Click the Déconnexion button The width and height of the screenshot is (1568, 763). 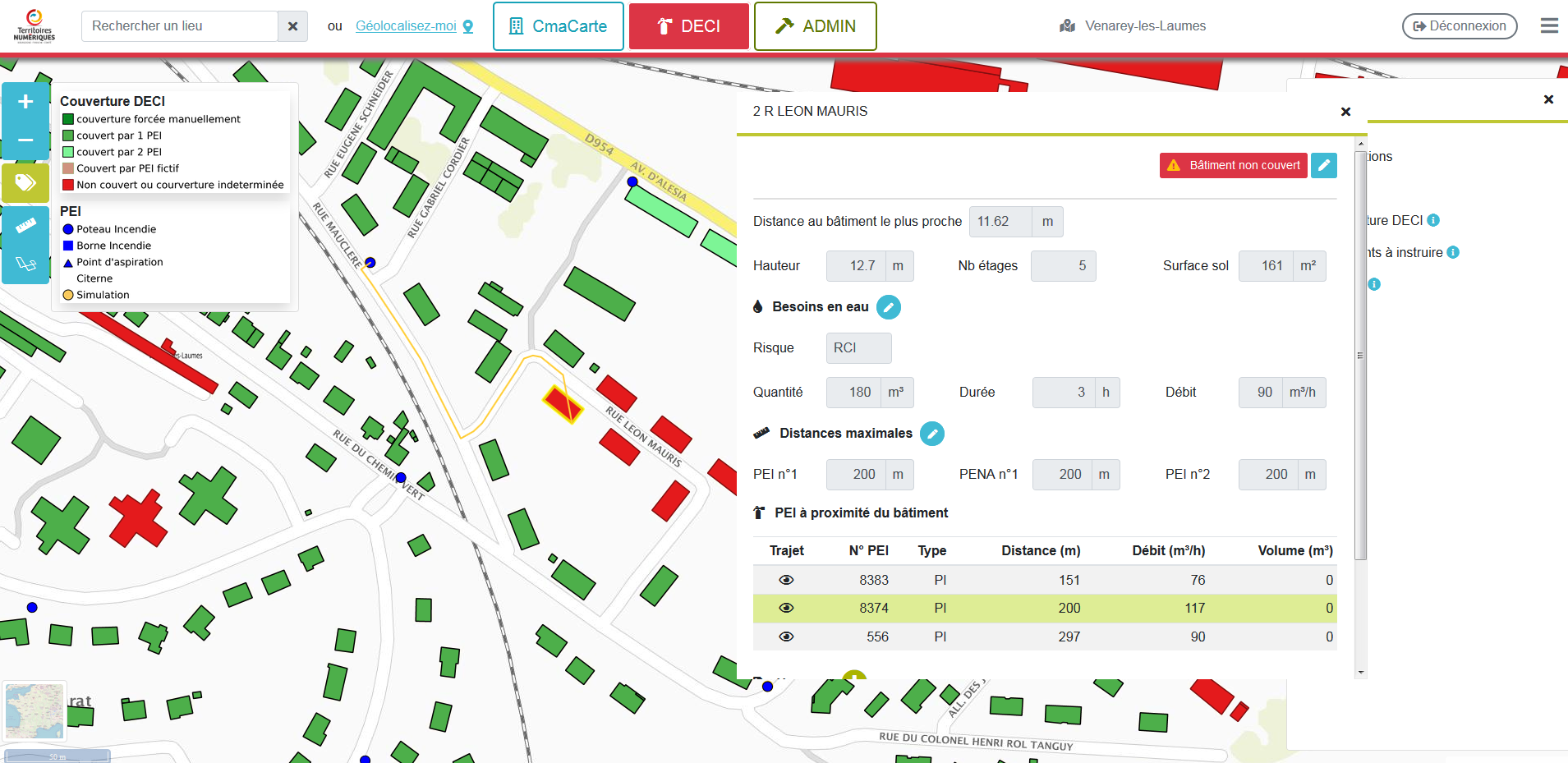coord(1459,26)
